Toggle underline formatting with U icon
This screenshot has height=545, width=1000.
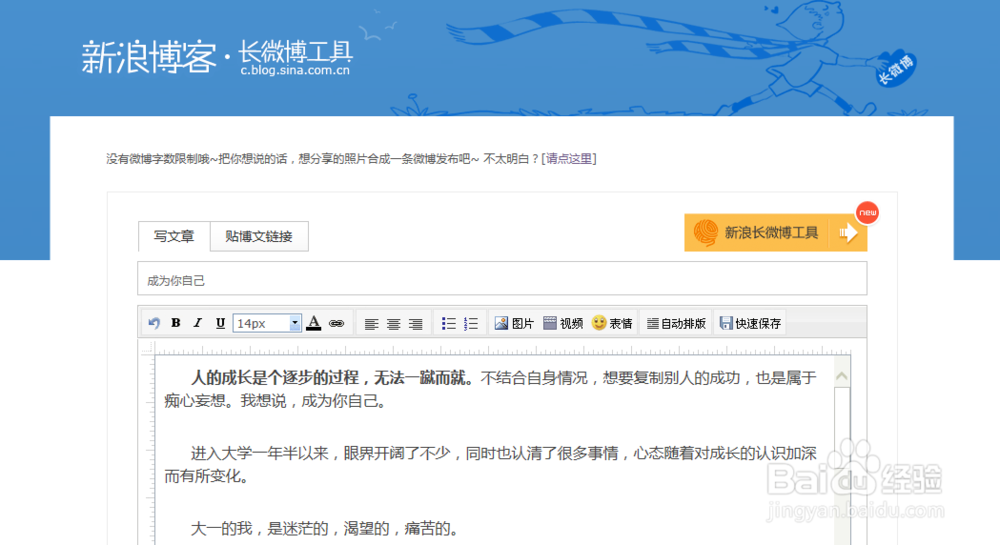[220, 323]
